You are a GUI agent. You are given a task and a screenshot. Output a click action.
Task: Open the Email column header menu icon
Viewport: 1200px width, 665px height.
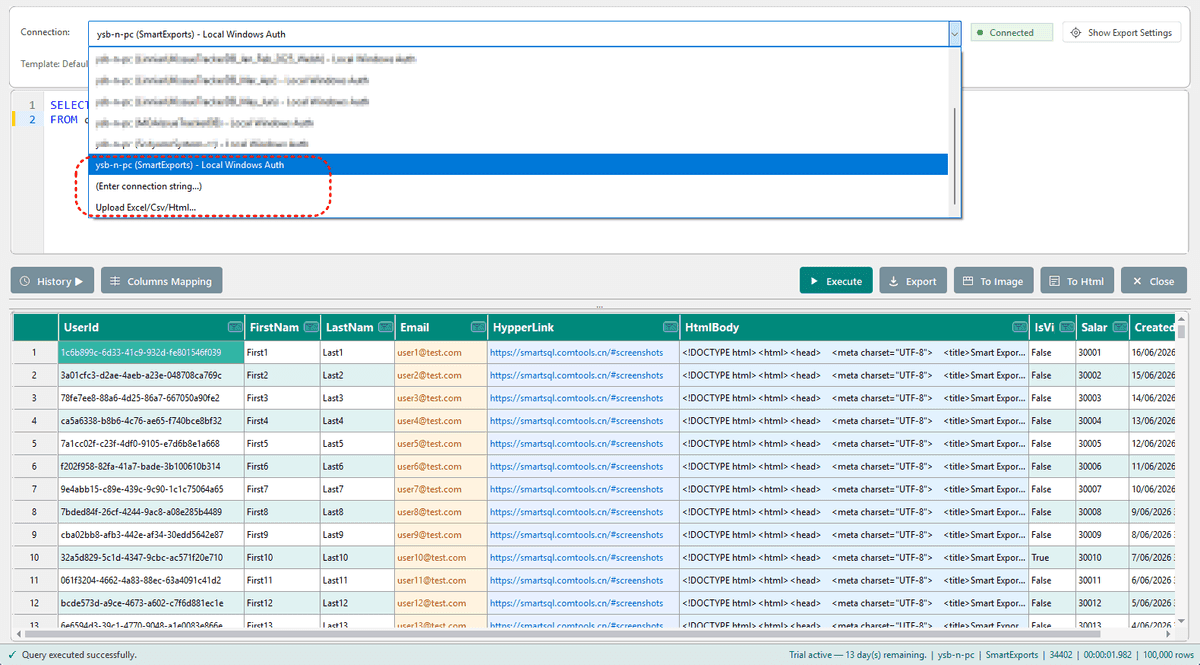click(478, 327)
